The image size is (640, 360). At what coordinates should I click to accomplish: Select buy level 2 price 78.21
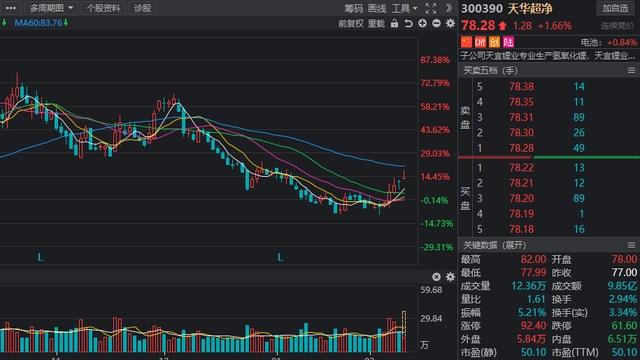[521, 183]
